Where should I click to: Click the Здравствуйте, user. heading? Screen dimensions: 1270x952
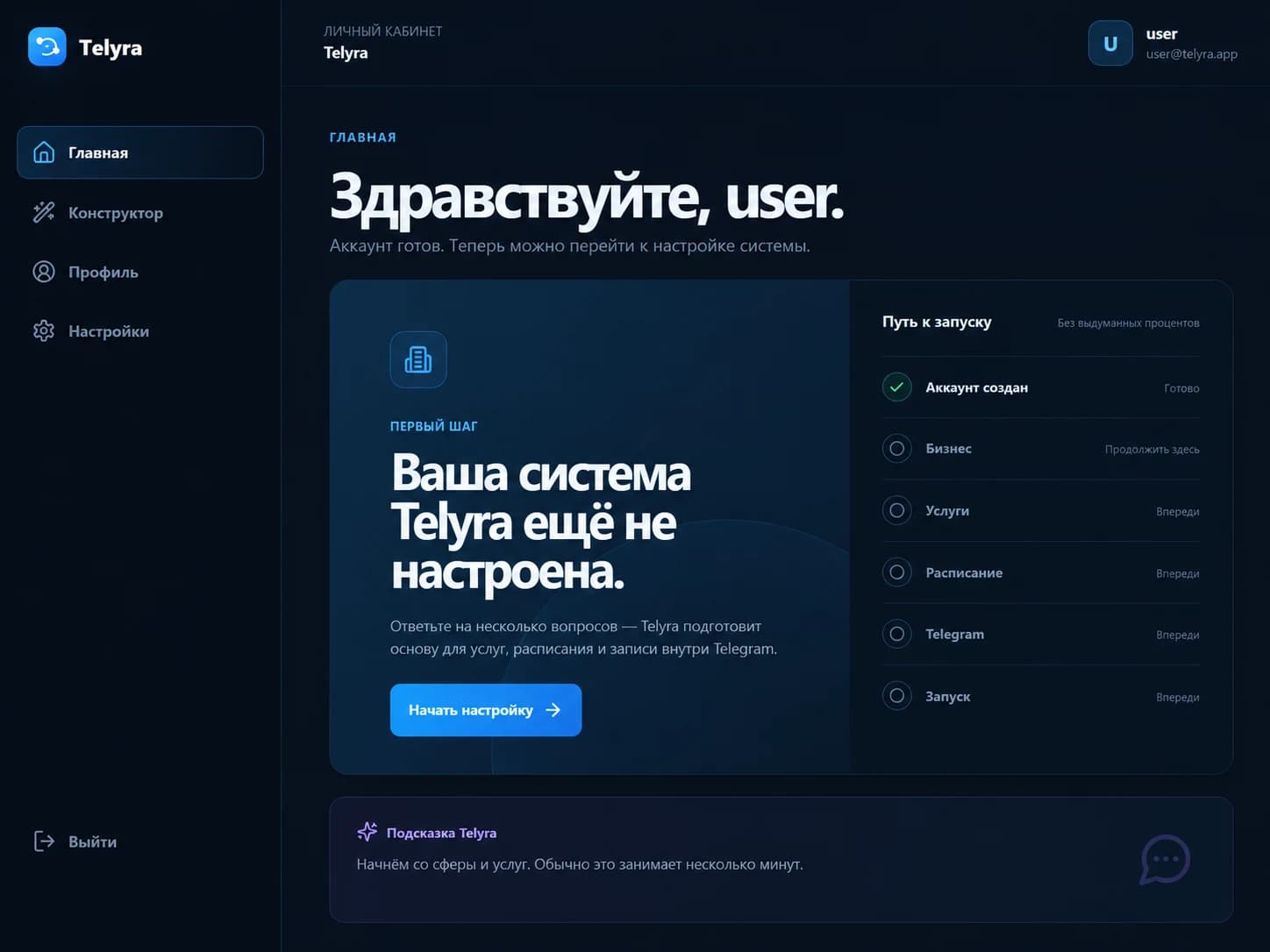click(586, 197)
